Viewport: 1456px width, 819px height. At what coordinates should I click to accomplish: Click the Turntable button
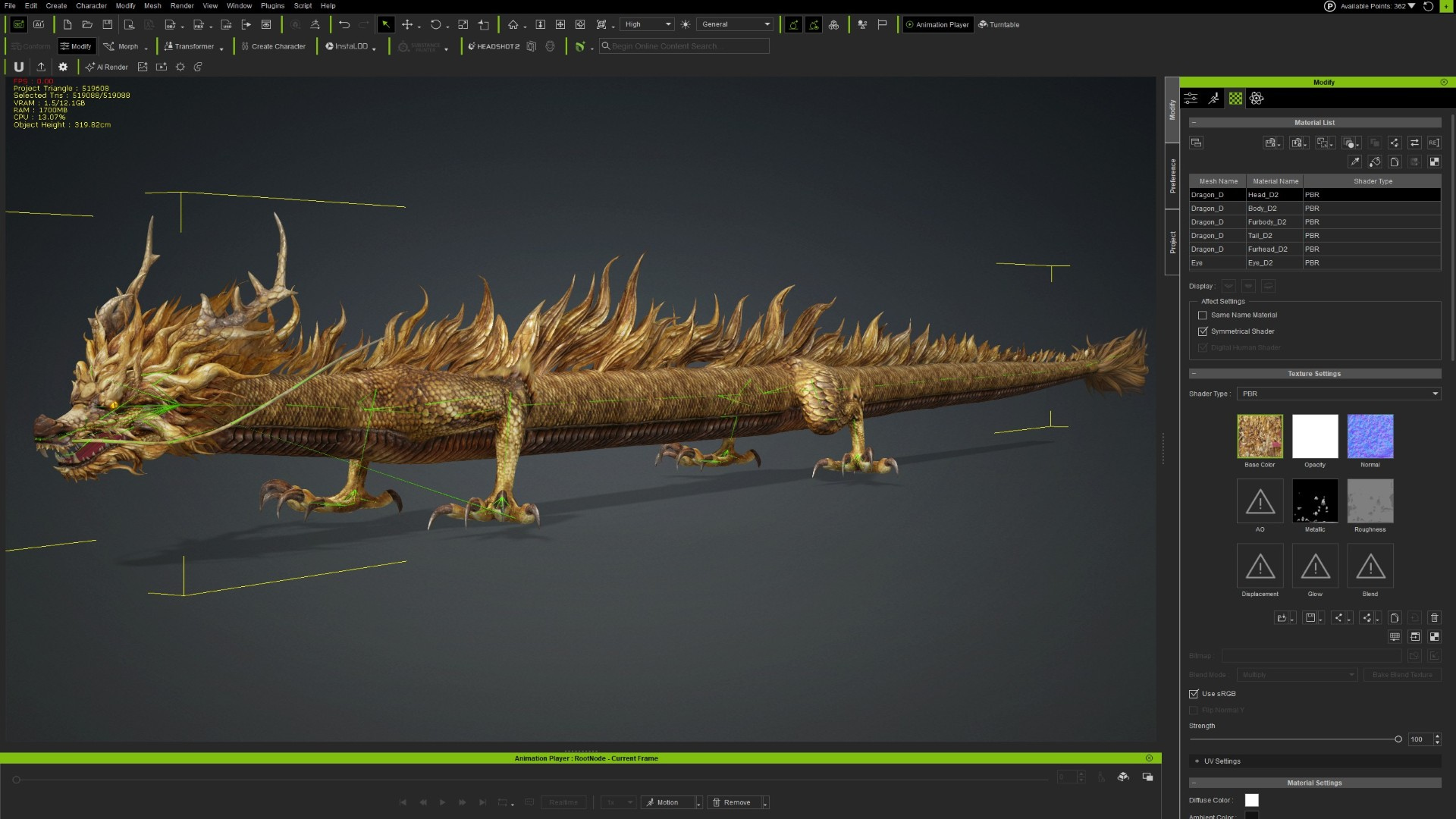[999, 24]
